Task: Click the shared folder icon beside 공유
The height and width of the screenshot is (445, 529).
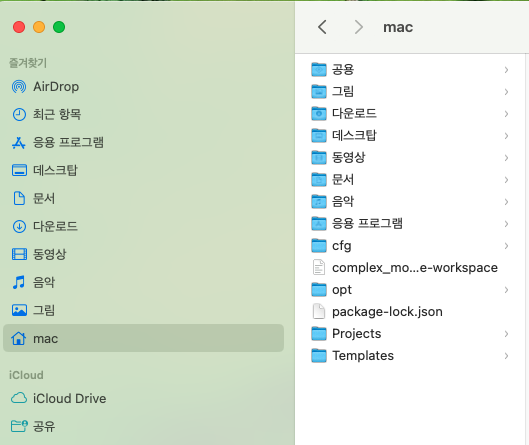Action: [19, 426]
